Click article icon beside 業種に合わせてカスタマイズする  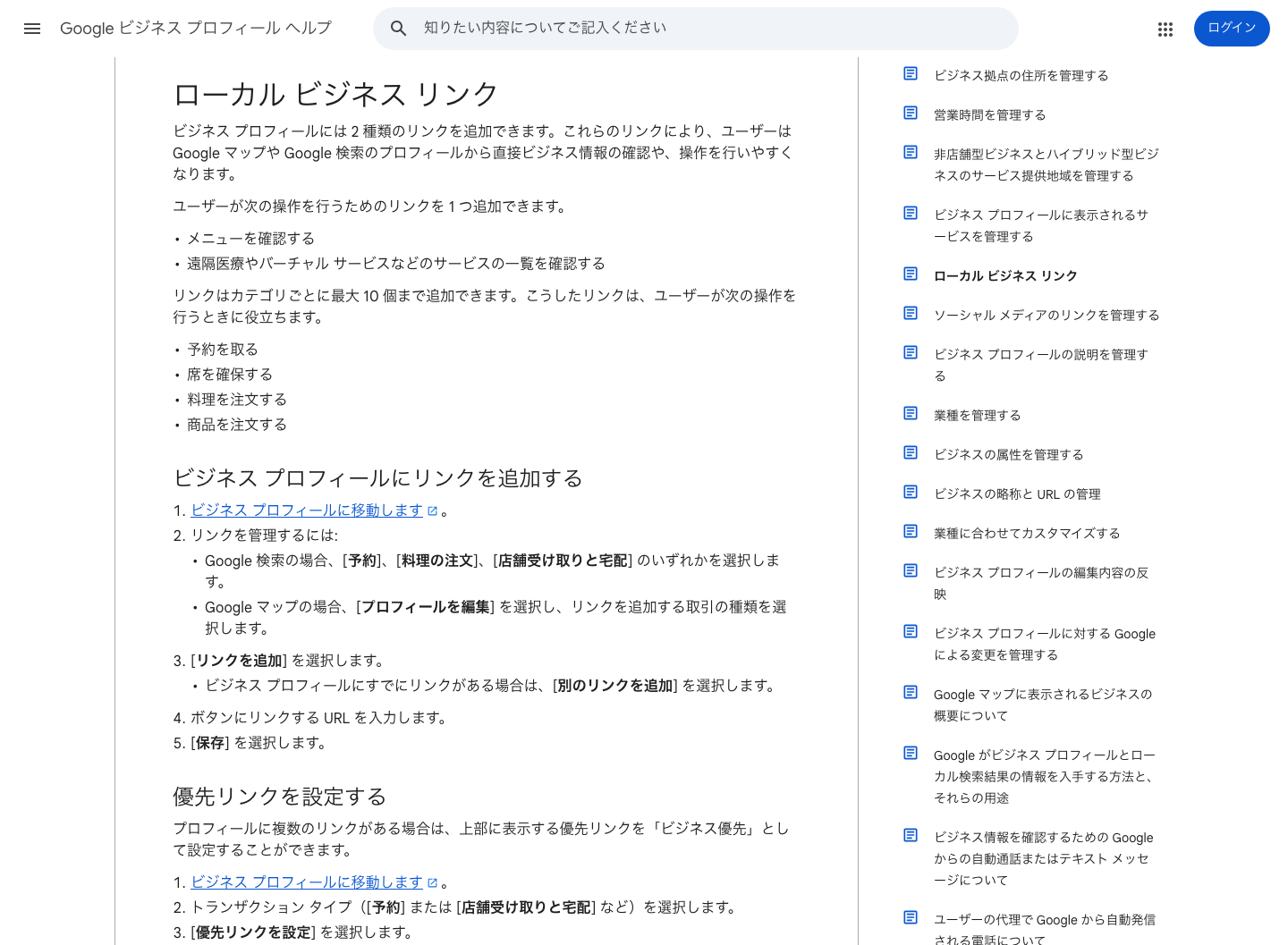(x=911, y=531)
